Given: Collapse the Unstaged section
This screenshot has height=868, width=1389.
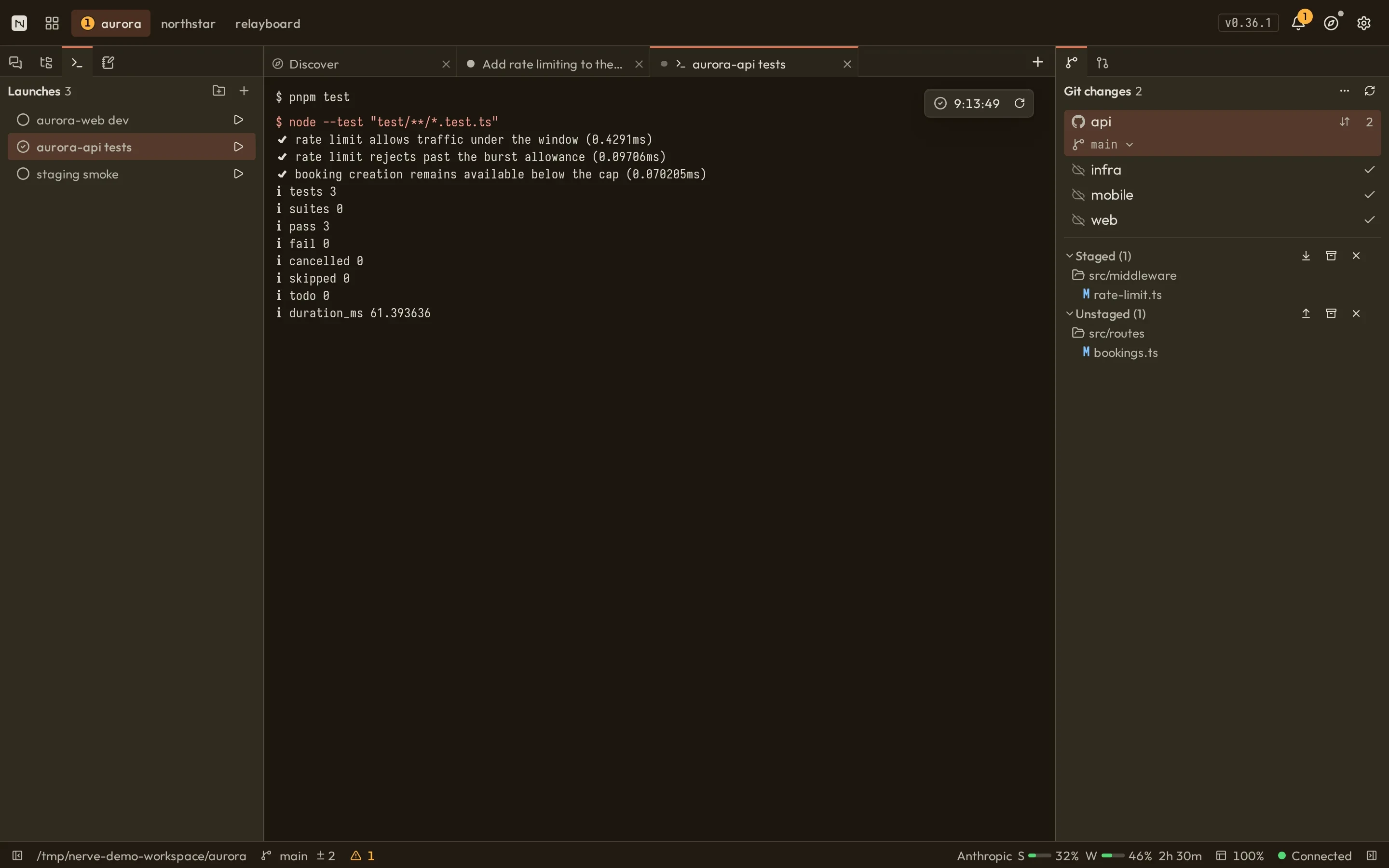Looking at the screenshot, I should (x=1069, y=314).
